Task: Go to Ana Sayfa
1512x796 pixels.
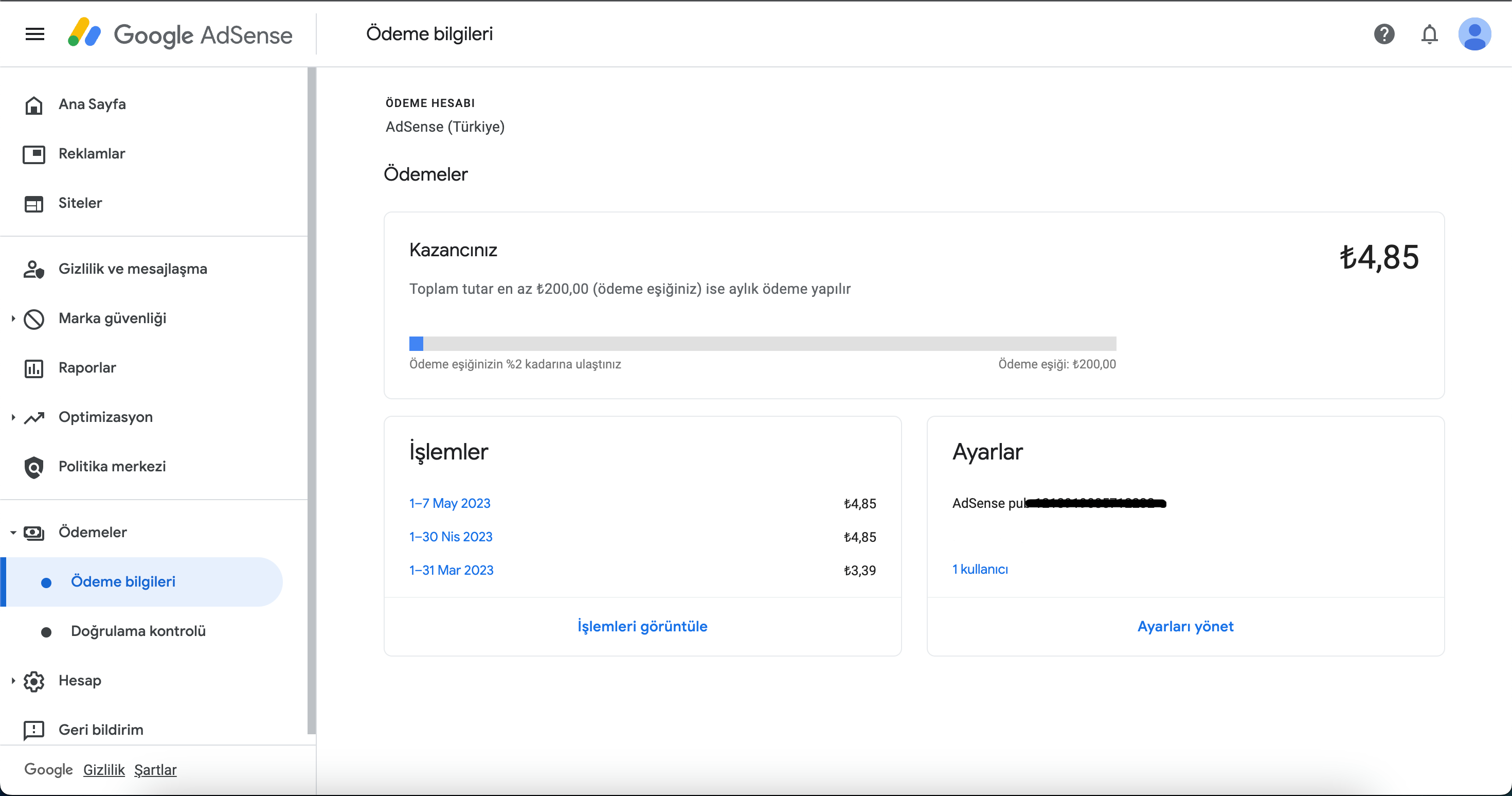Action: tap(92, 104)
